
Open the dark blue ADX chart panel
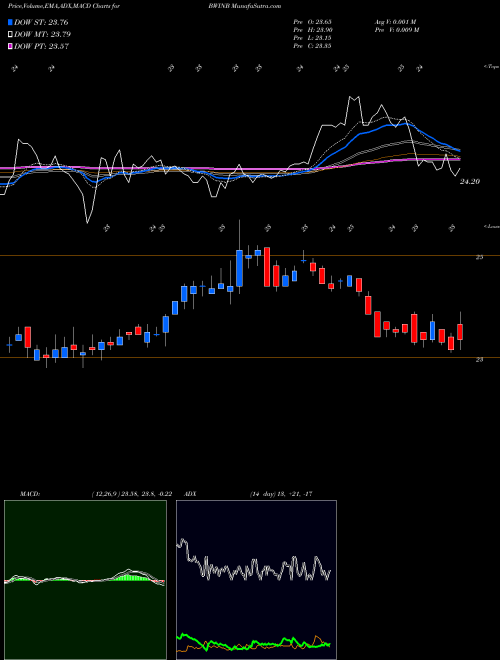click(x=256, y=580)
